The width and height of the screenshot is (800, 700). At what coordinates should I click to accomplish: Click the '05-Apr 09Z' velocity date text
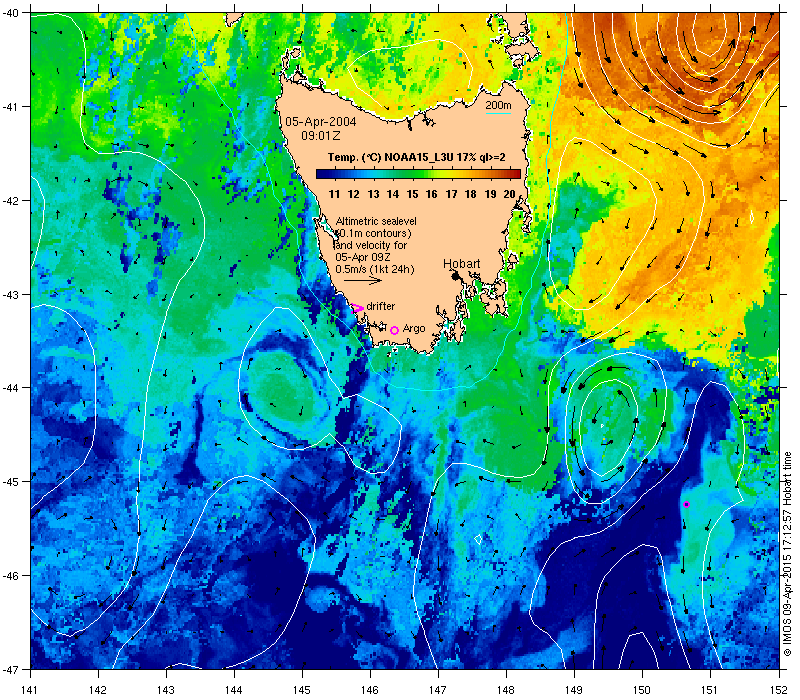363,257
